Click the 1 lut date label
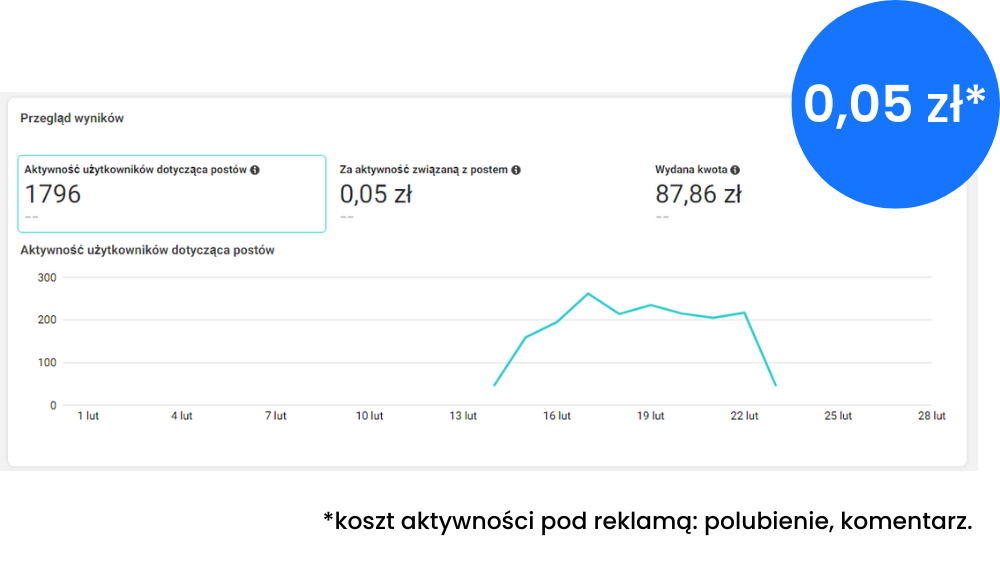The image size is (1000, 563). [88, 416]
